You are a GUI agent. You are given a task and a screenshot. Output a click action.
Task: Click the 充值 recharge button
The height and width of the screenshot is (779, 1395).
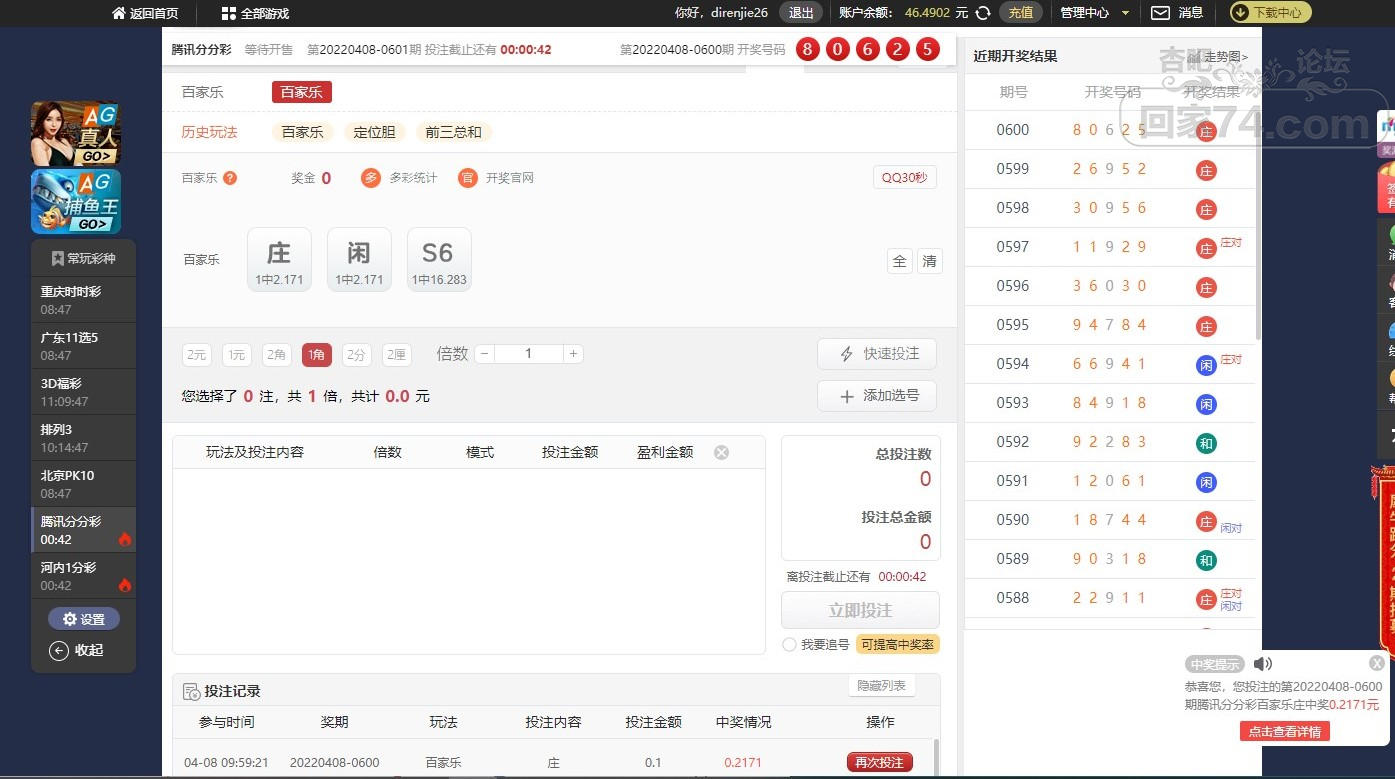click(x=1021, y=13)
